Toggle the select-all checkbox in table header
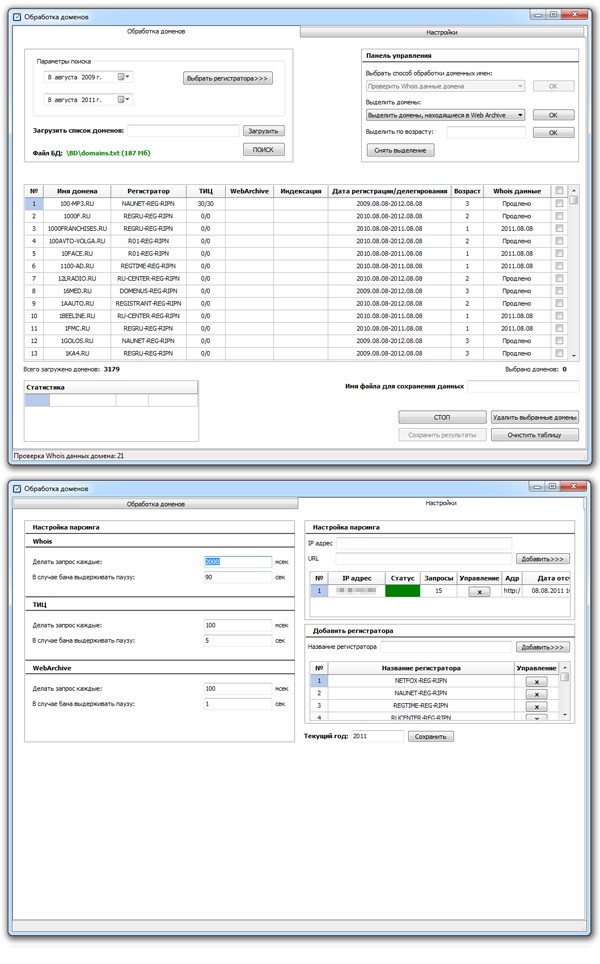600x964 pixels. click(x=559, y=191)
